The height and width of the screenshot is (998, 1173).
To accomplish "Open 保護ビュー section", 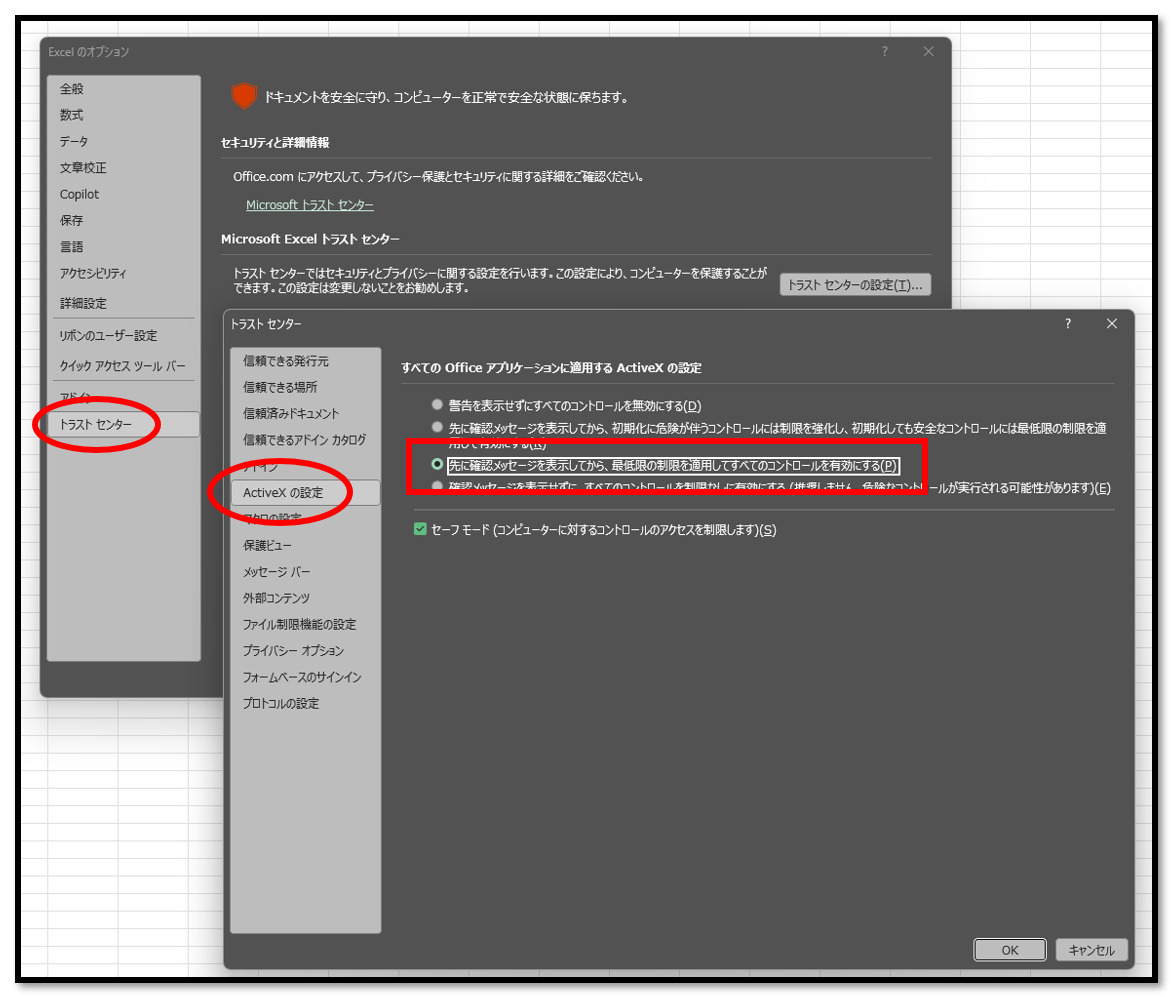I will [x=267, y=545].
